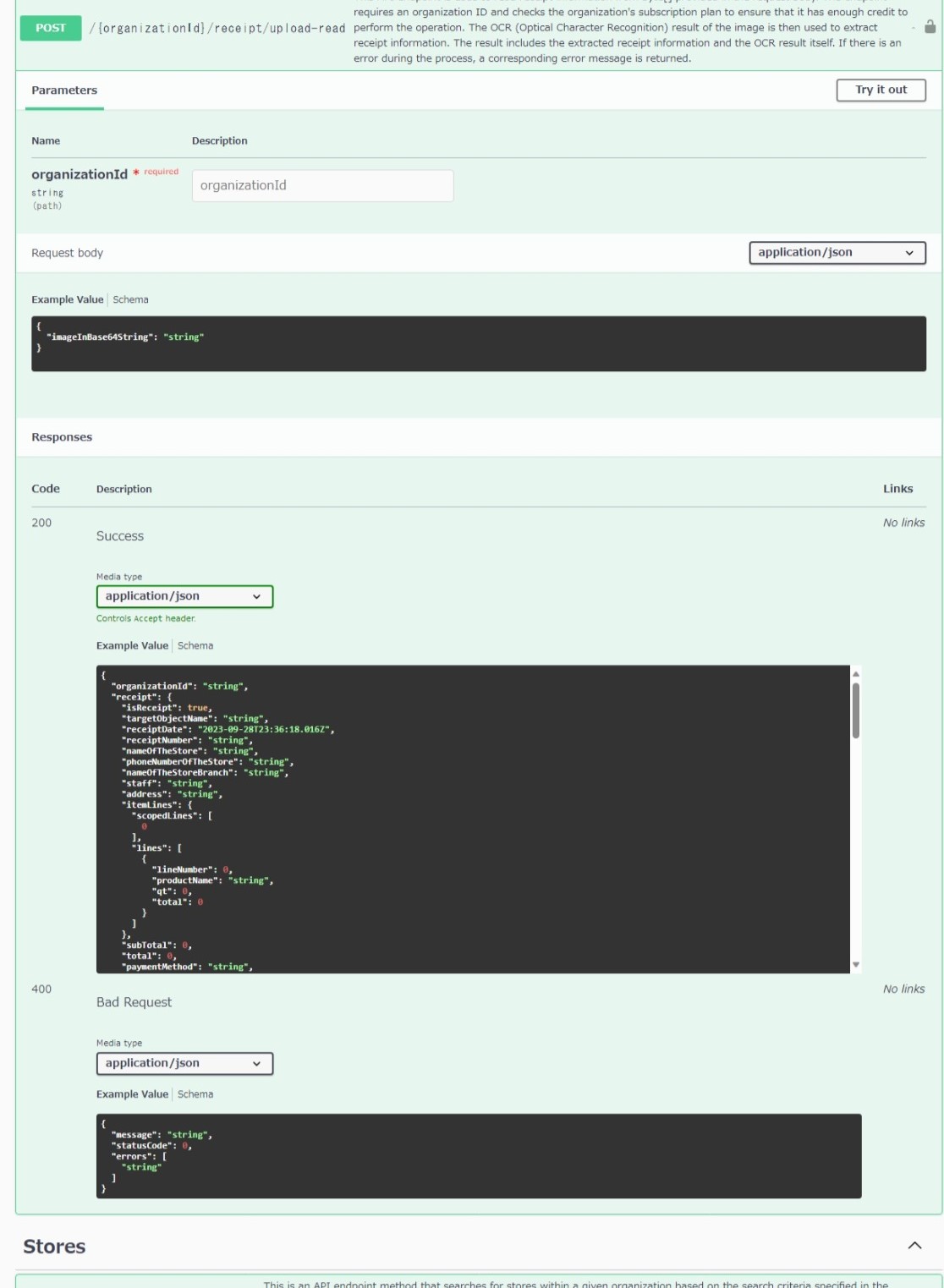This screenshot has width=944, height=1288.
Task: Click the 200 response example scrollbar thumb
Action: (x=856, y=710)
